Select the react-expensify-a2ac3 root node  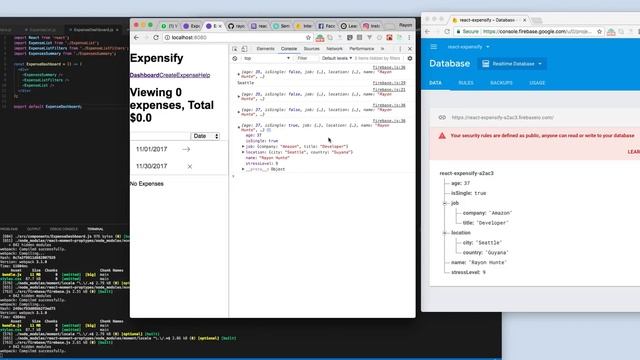tap(467, 173)
